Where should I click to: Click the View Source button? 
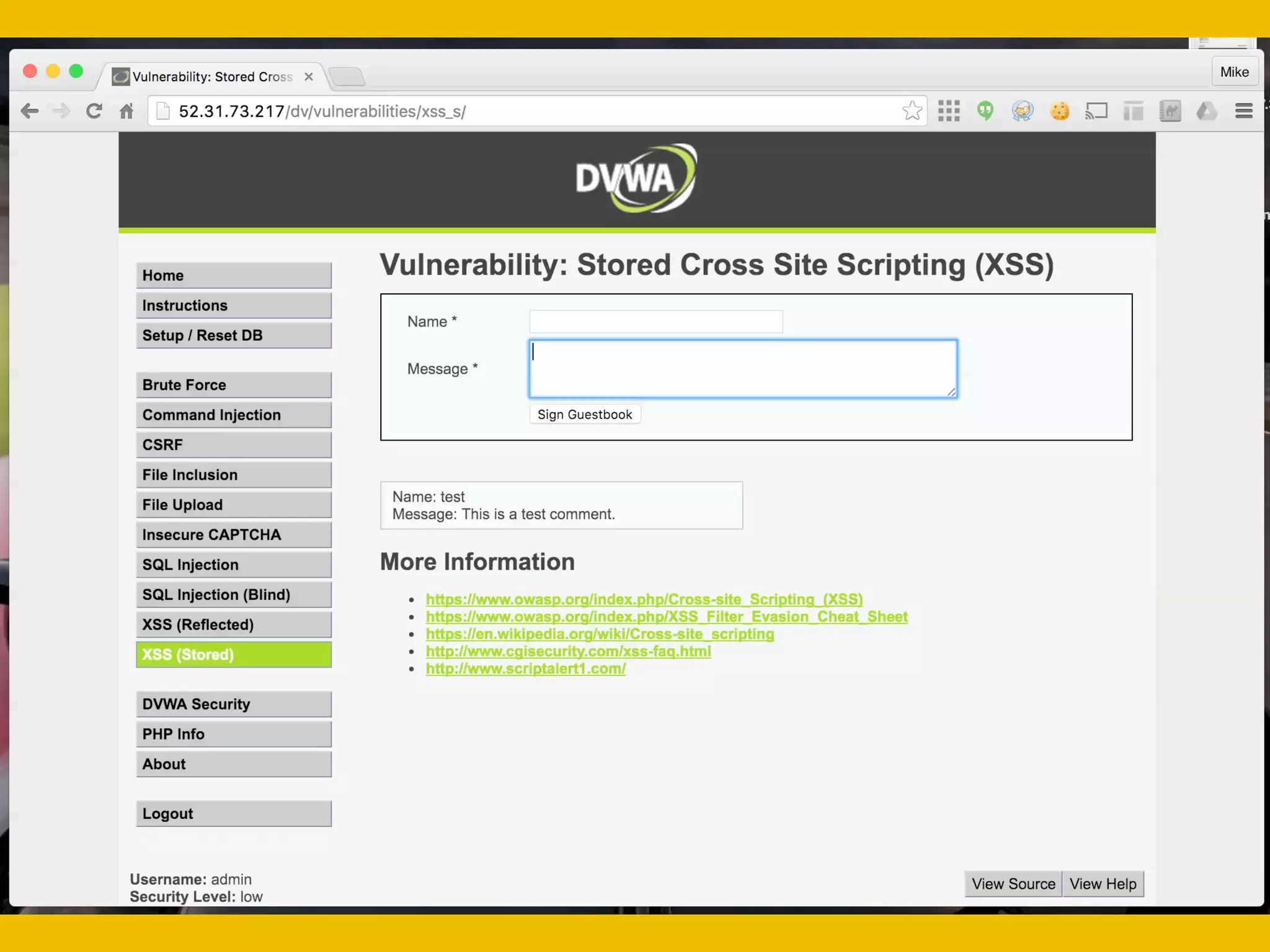point(1013,884)
